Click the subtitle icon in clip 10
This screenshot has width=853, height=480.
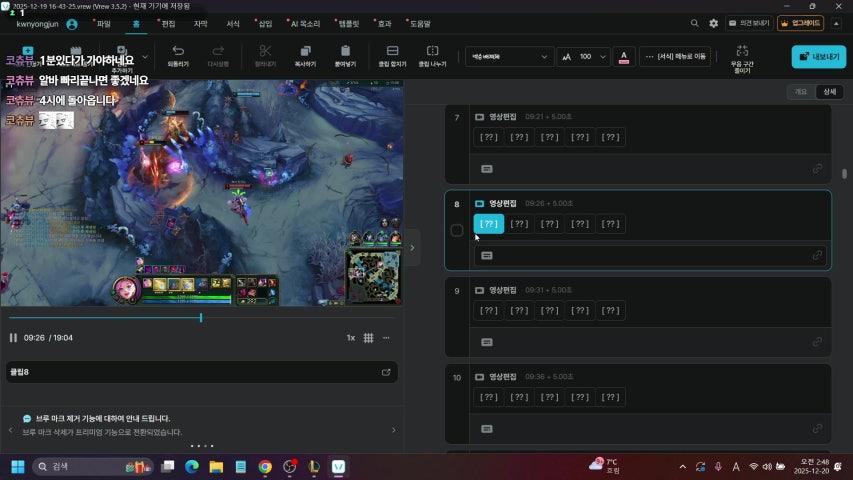point(487,429)
